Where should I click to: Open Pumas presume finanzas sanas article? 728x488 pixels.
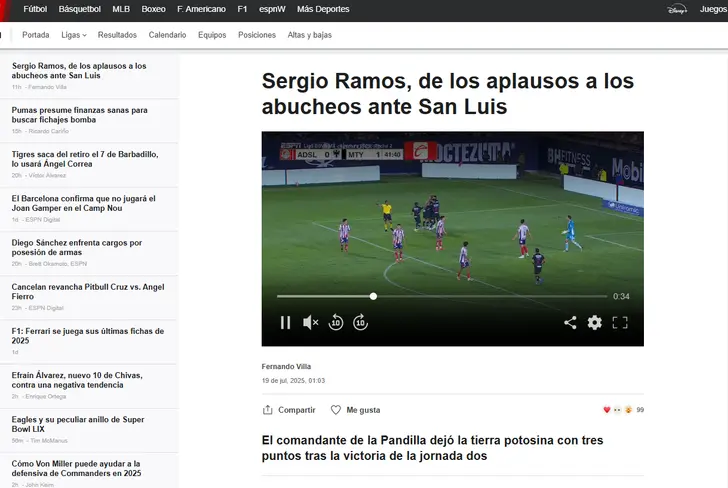coord(79,115)
